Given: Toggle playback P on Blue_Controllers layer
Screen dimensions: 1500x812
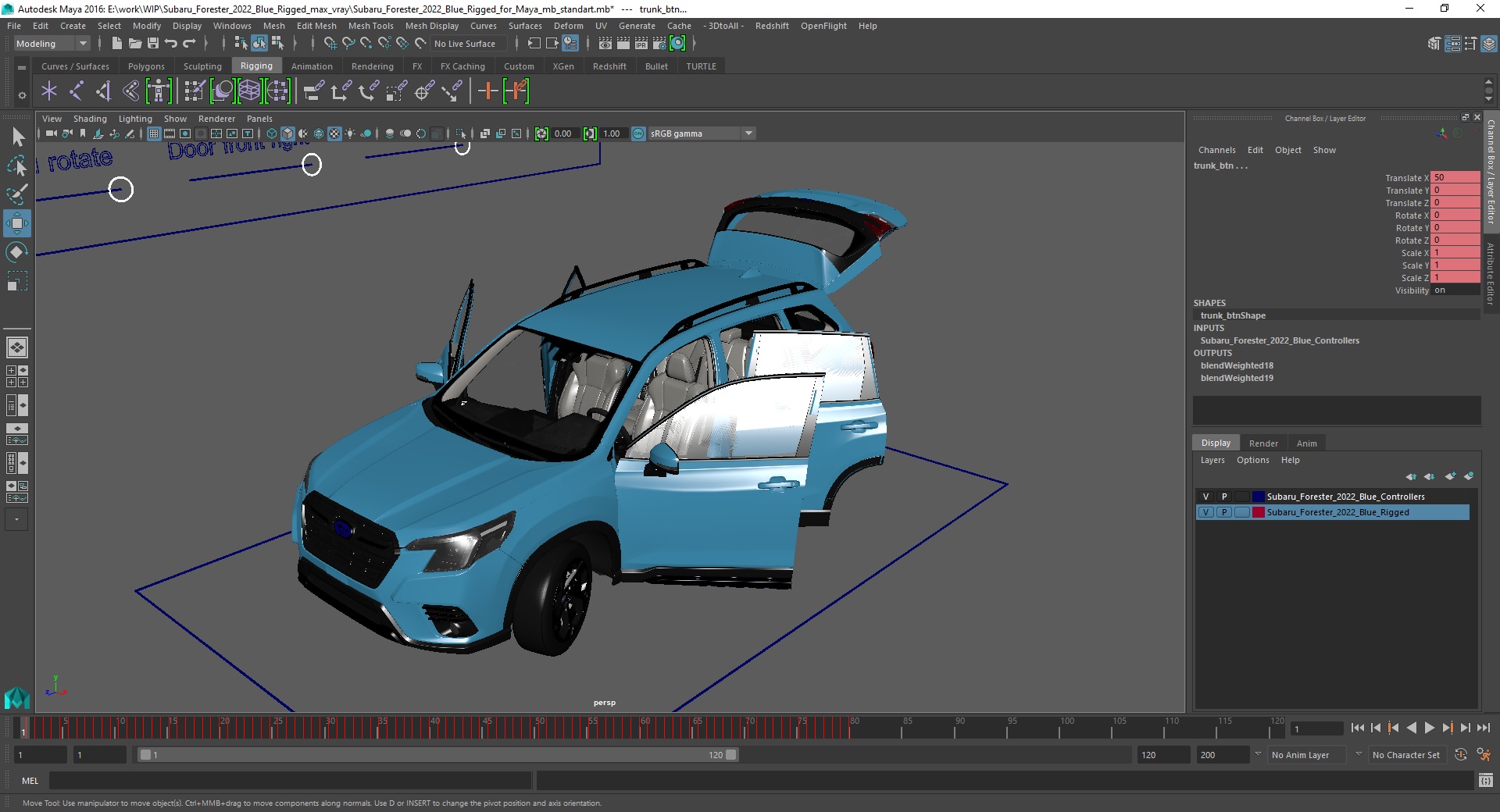Looking at the screenshot, I should pos(1224,497).
